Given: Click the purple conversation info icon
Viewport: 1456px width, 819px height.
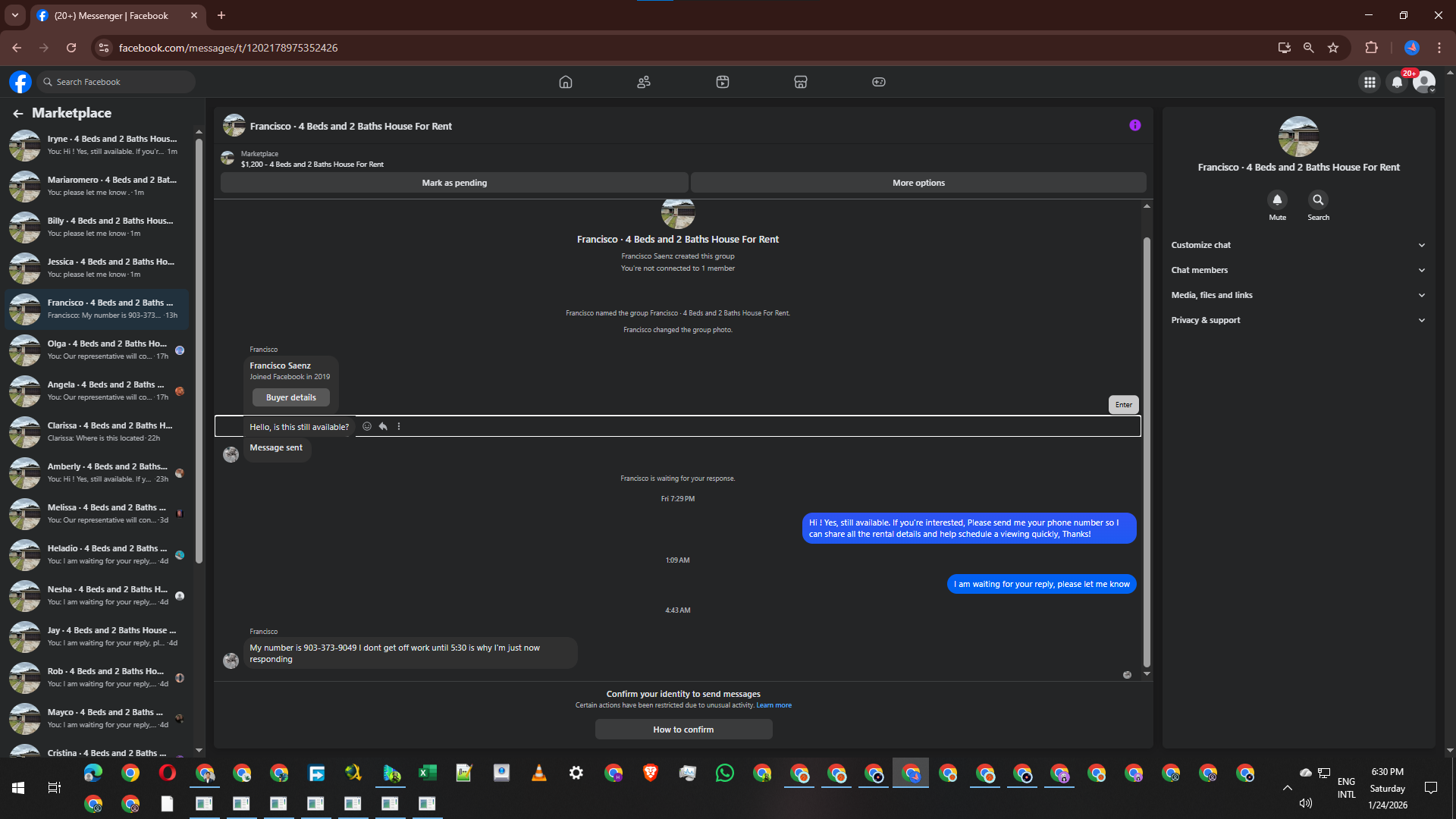Looking at the screenshot, I should tap(1134, 125).
